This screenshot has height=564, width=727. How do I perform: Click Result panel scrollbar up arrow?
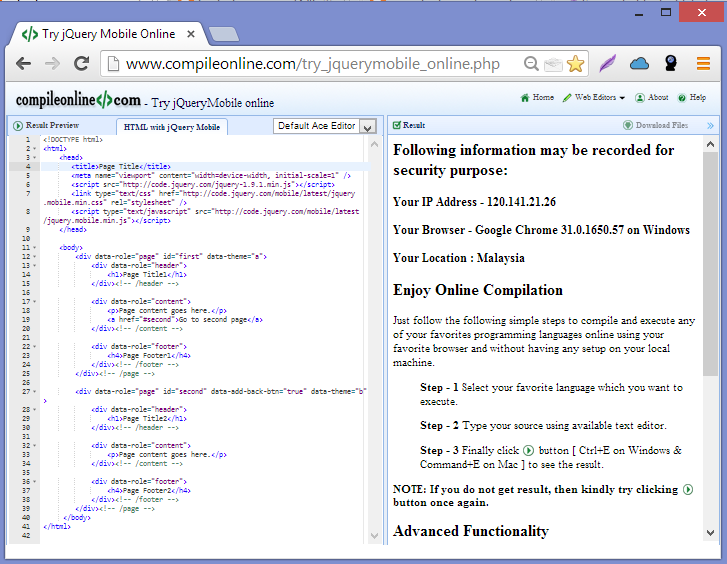point(710,144)
